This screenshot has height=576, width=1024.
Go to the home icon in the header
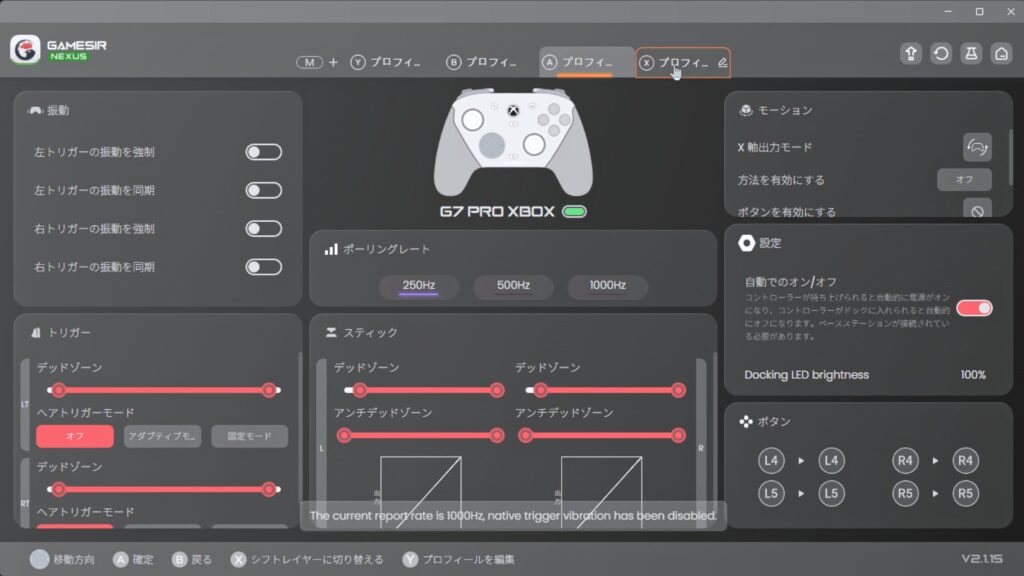click(1001, 54)
